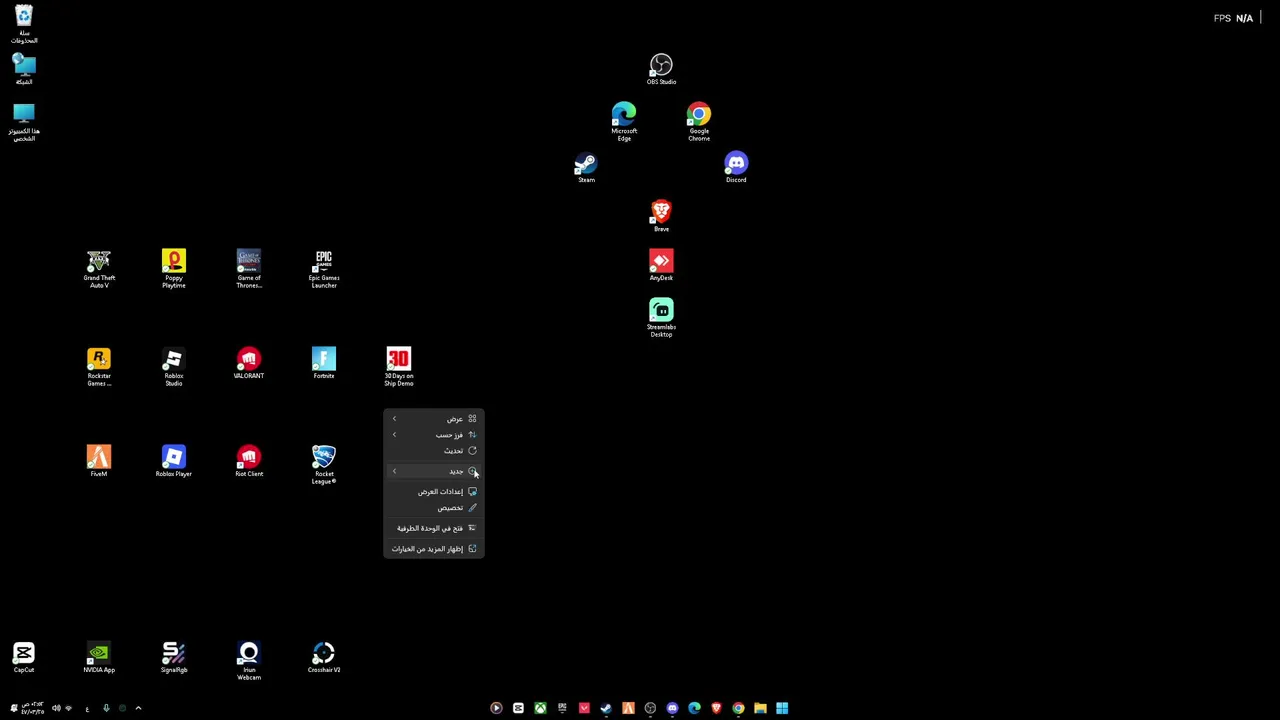
Task: Launch Edge from the taskbar
Action: click(x=694, y=708)
